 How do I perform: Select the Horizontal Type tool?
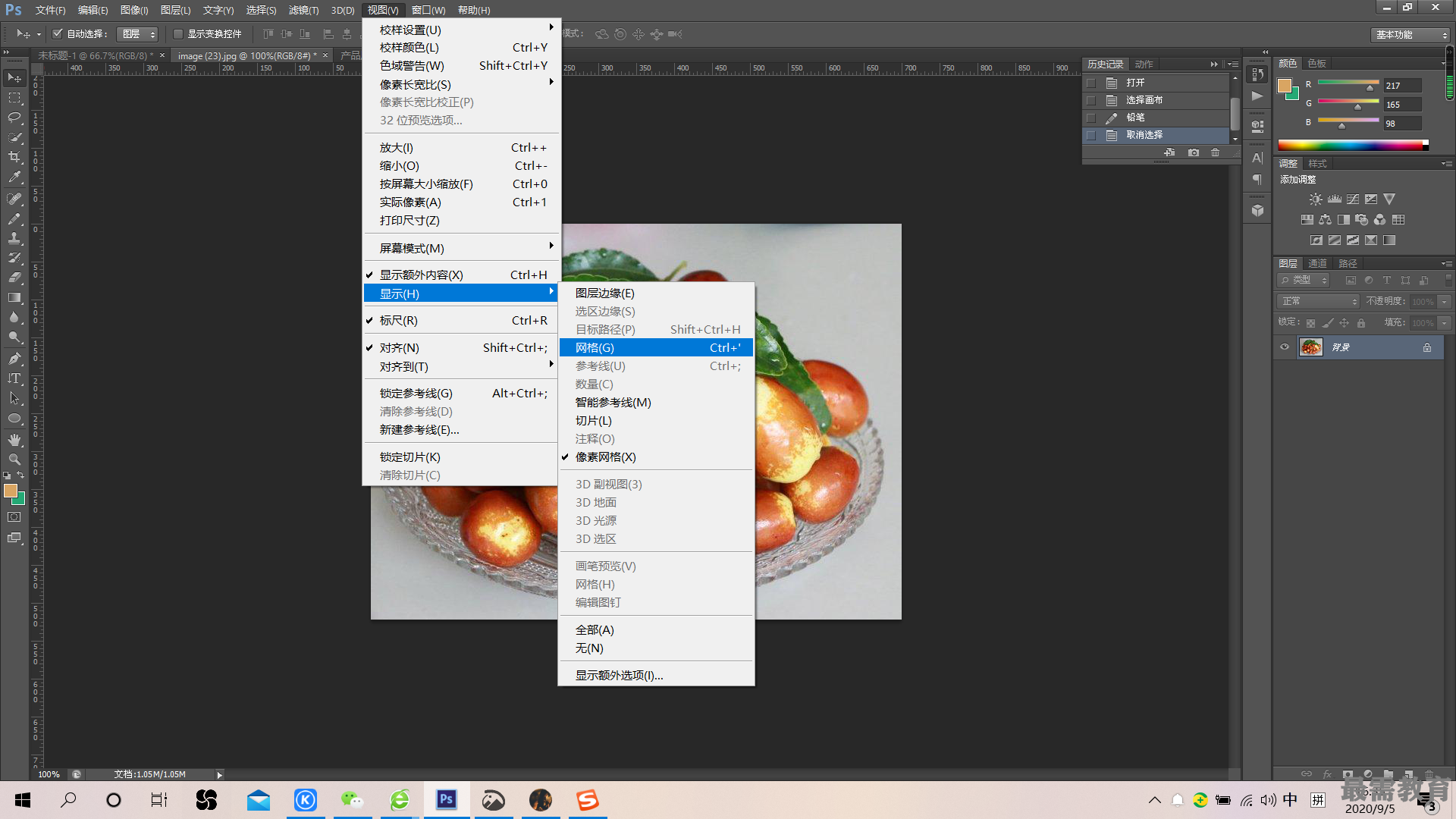coord(14,378)
